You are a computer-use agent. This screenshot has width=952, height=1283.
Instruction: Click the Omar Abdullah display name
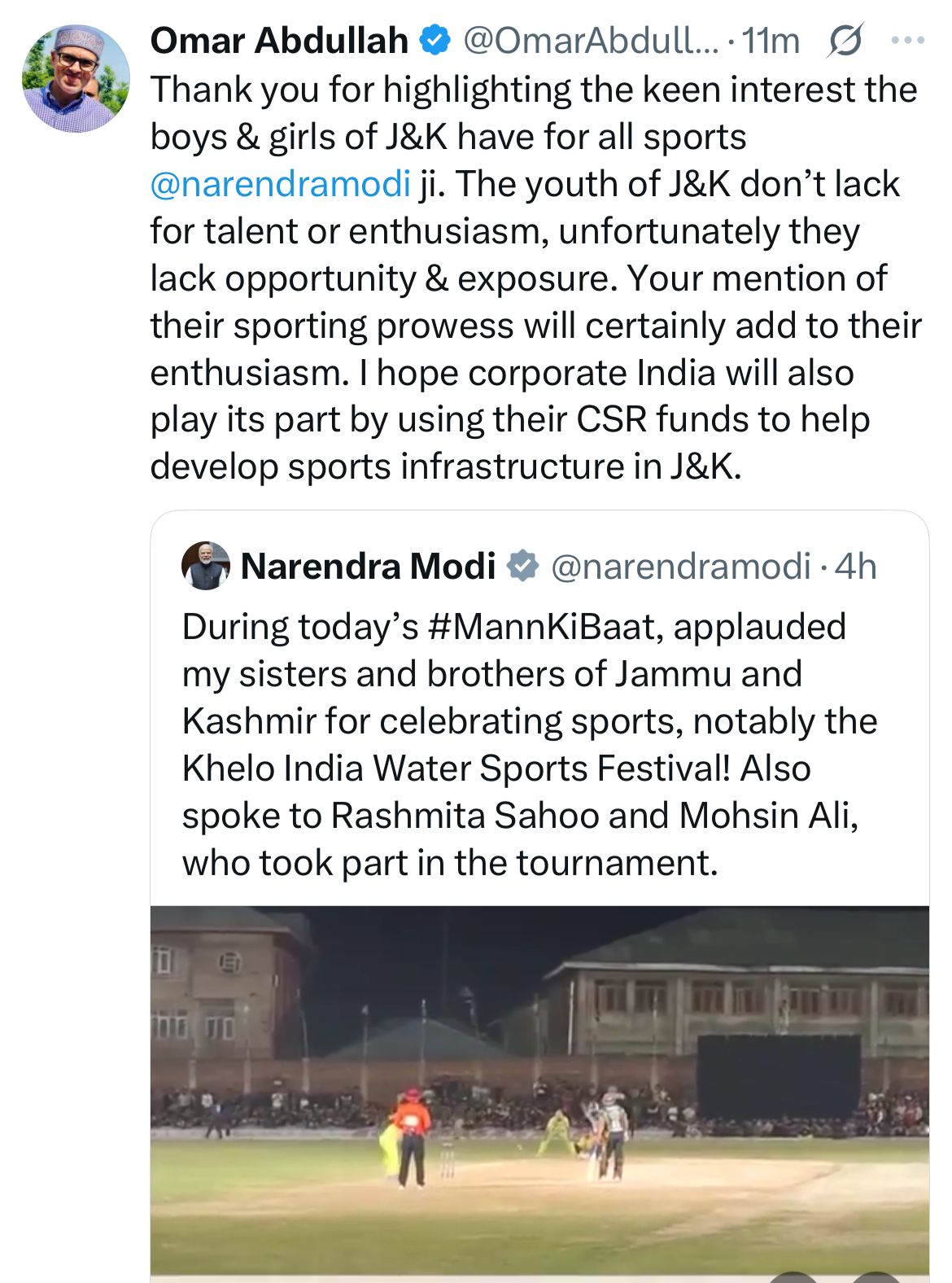pyautogui.click(x=279, y=40)
